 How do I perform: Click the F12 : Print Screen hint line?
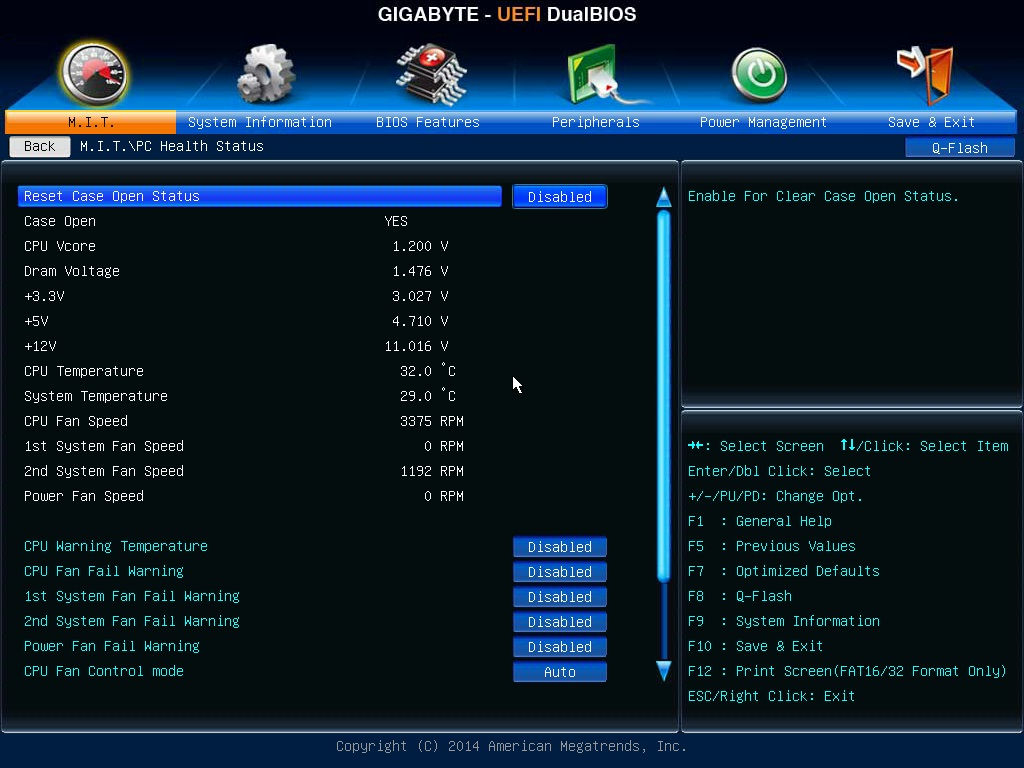point(847,671)
